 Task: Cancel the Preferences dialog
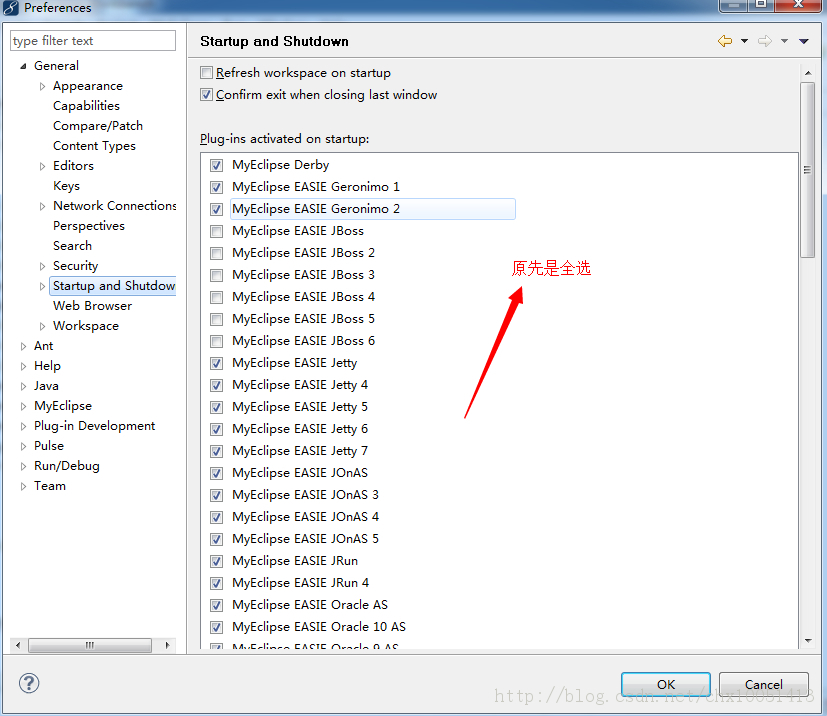[x=763, y=684]
